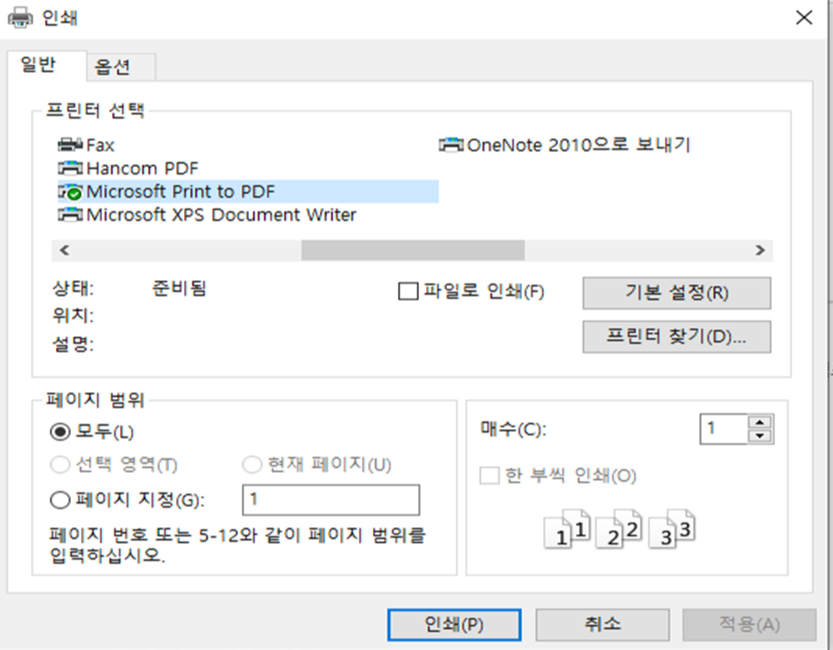The image size is (833, 650).
Task: Choose the 페이지 지정(G) radio button
Action: coord(60,500)
